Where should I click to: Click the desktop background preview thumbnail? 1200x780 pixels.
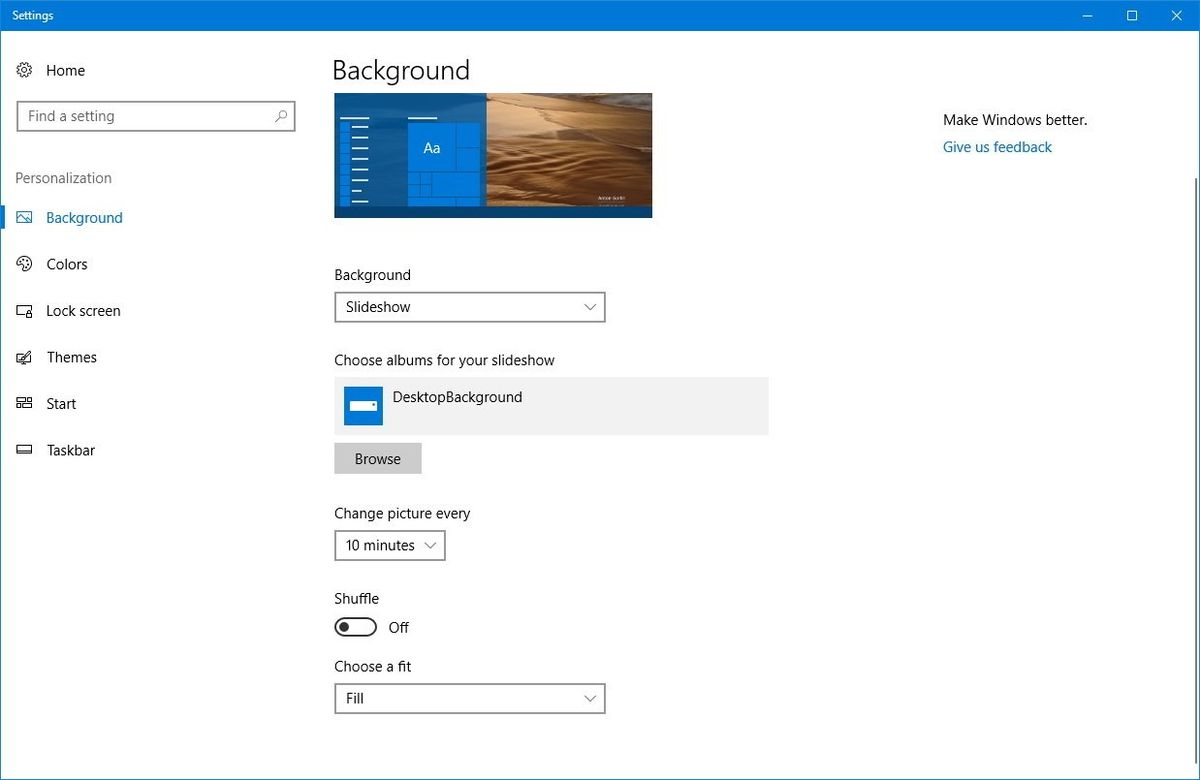pos(493,155)
